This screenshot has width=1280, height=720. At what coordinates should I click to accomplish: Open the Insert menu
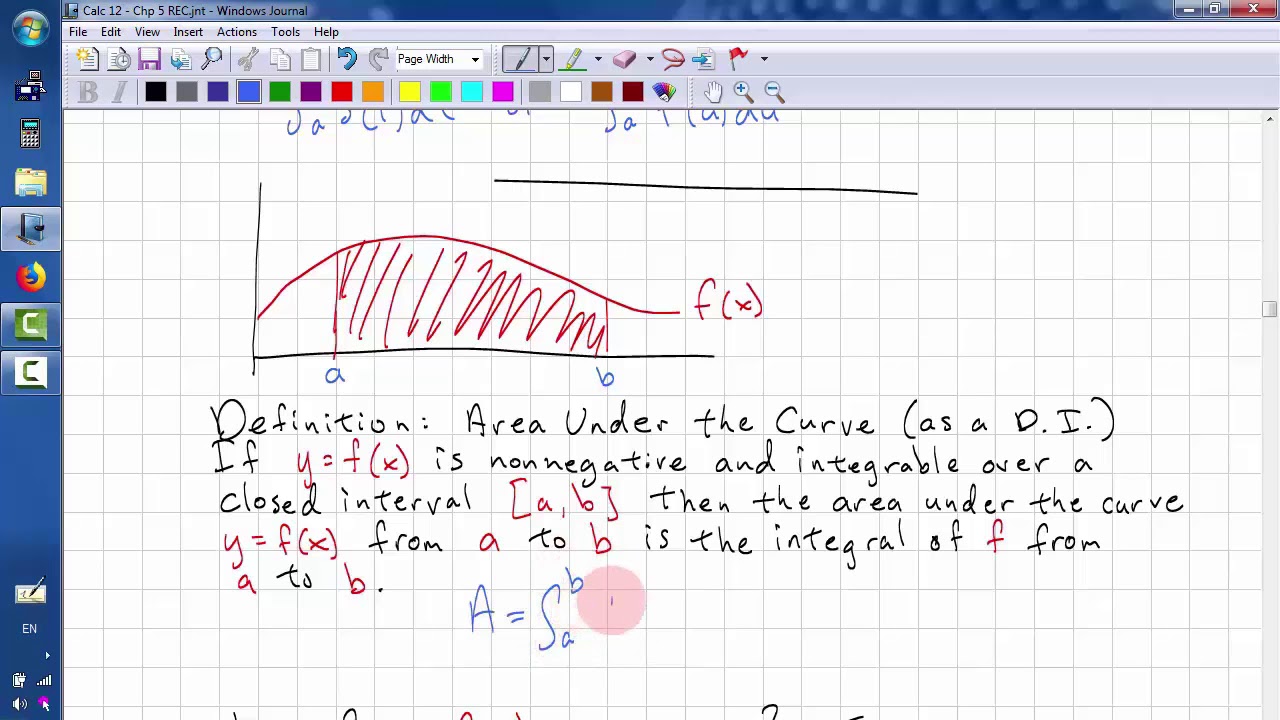click(188, 32)
